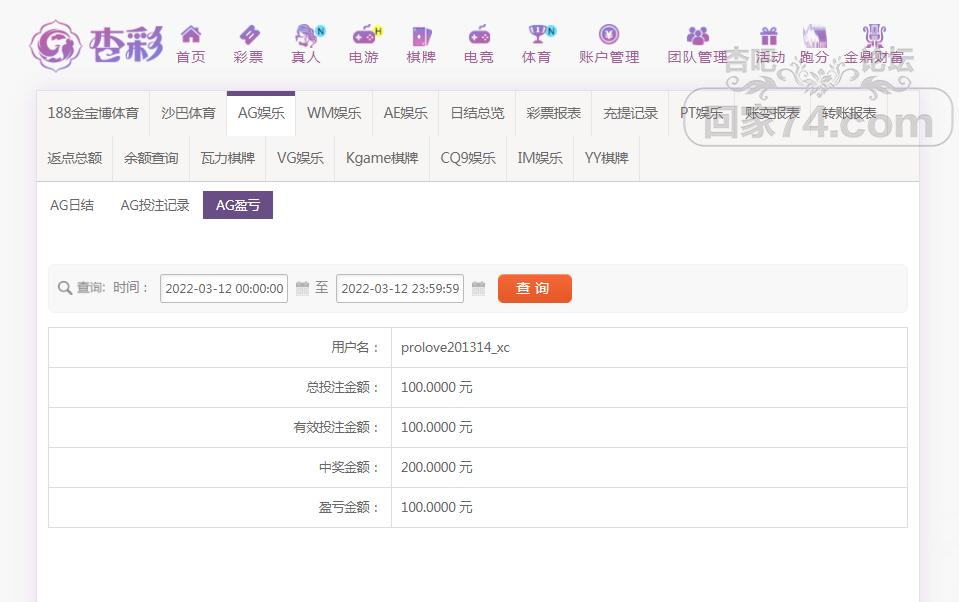Image resolution: width=959 pixels, height=602 pixels.
Task: Open the AG投注记录 sub-tab
Action: tap(155, 205)
